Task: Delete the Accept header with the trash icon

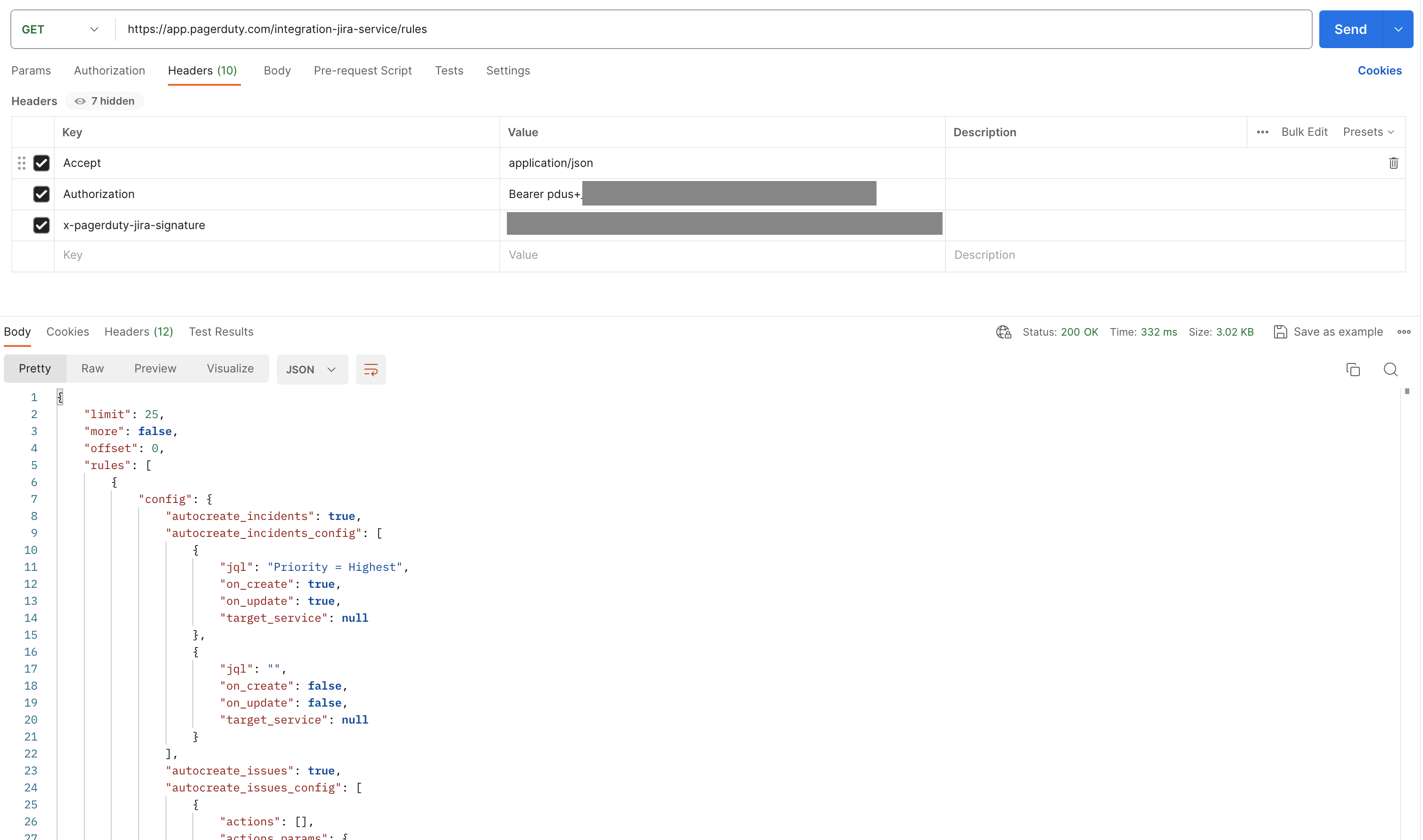Action: click(x=1393, y=163)
